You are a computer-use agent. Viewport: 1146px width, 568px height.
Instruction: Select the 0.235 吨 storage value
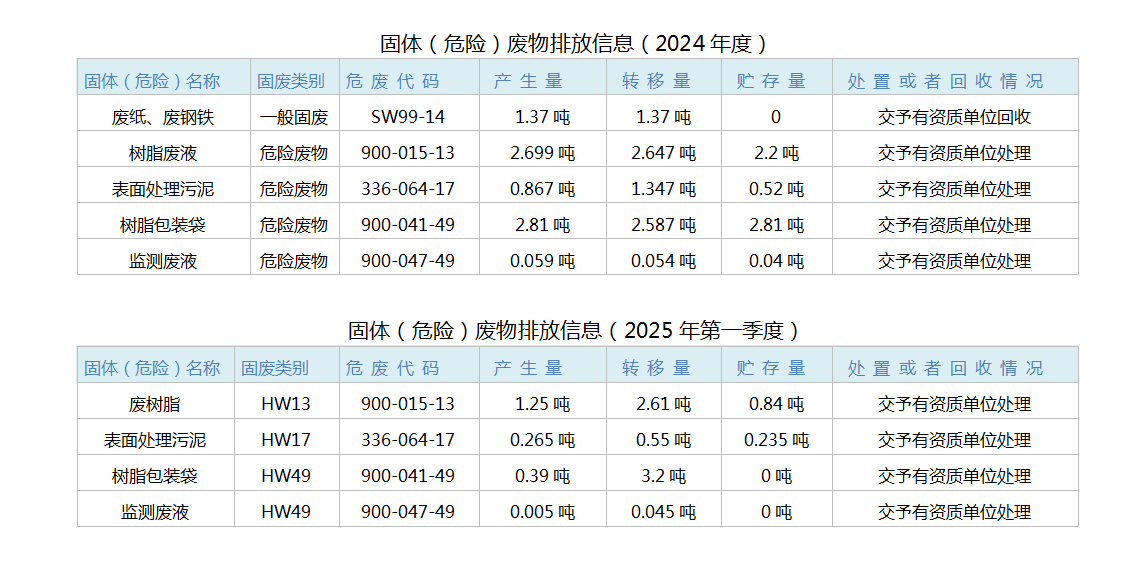point(776,440)
